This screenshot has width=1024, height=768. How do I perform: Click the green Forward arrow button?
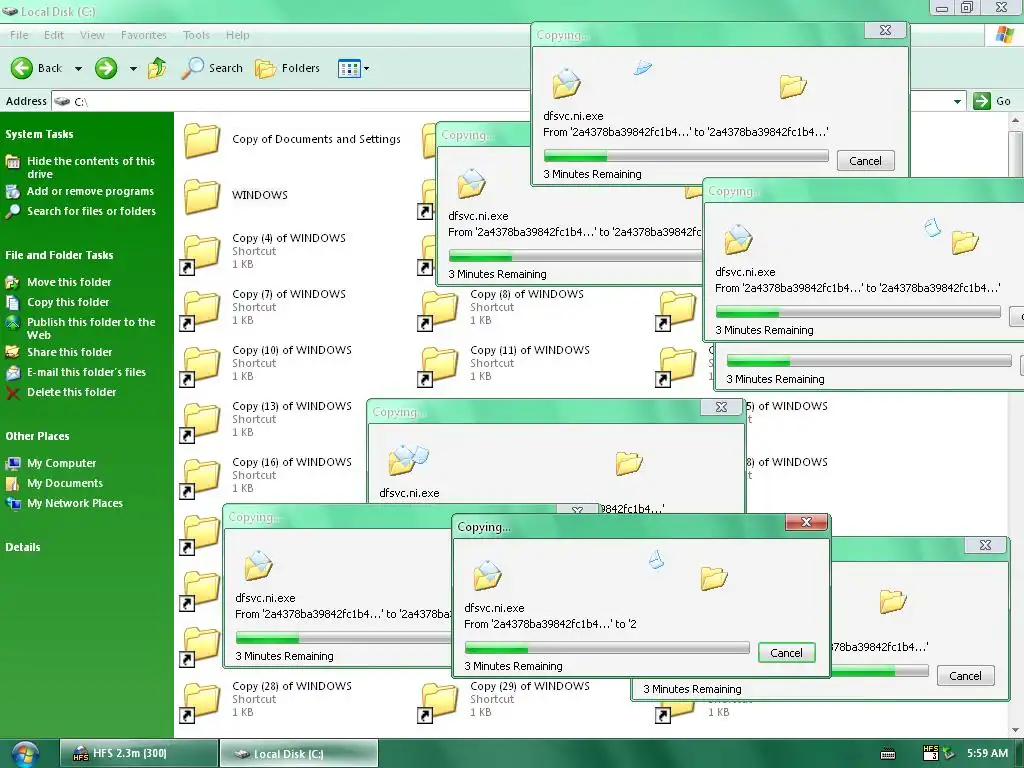106,68
